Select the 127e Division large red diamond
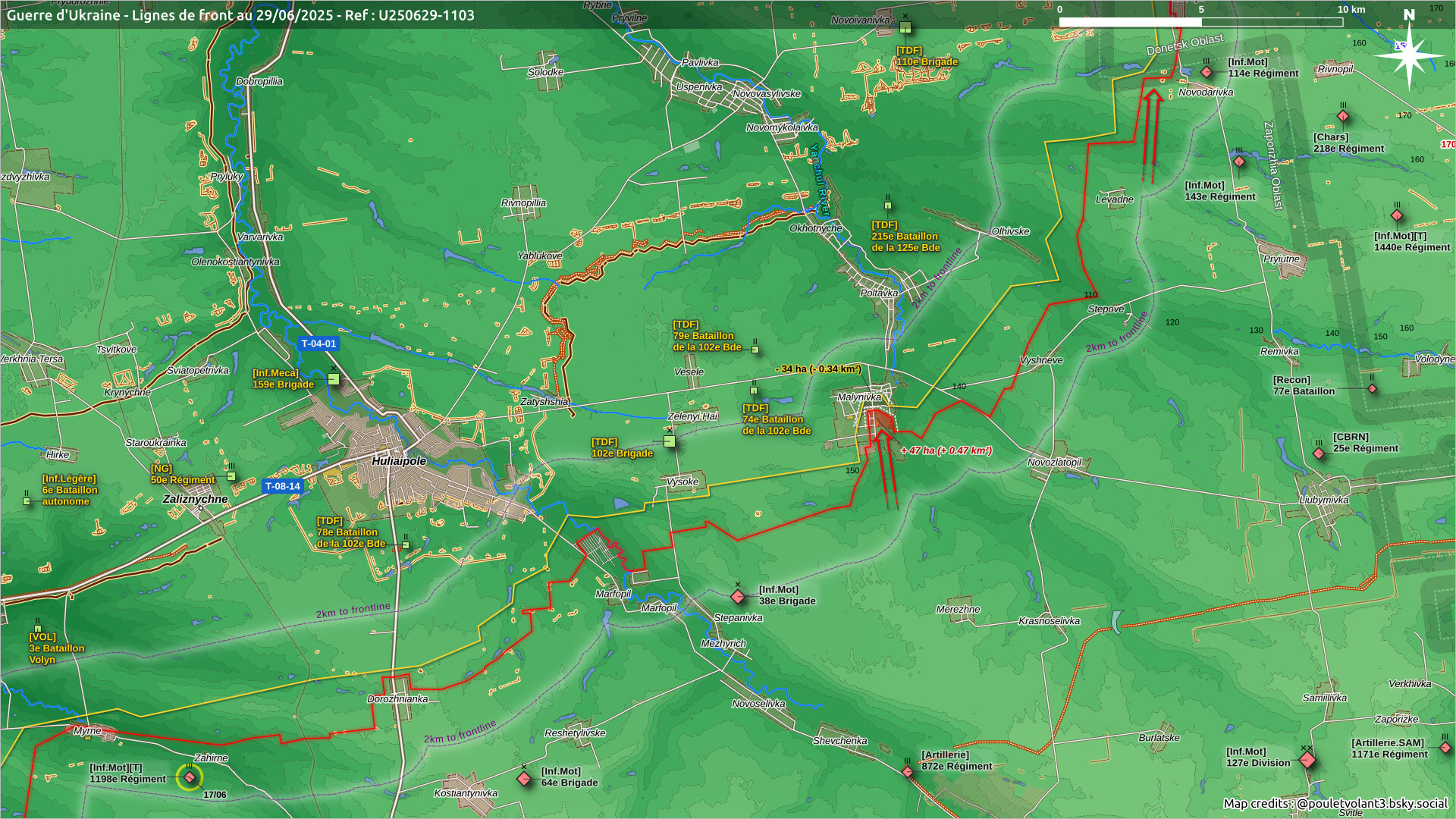Screen dimensions: 1456x819 [x=1307, y=759]
